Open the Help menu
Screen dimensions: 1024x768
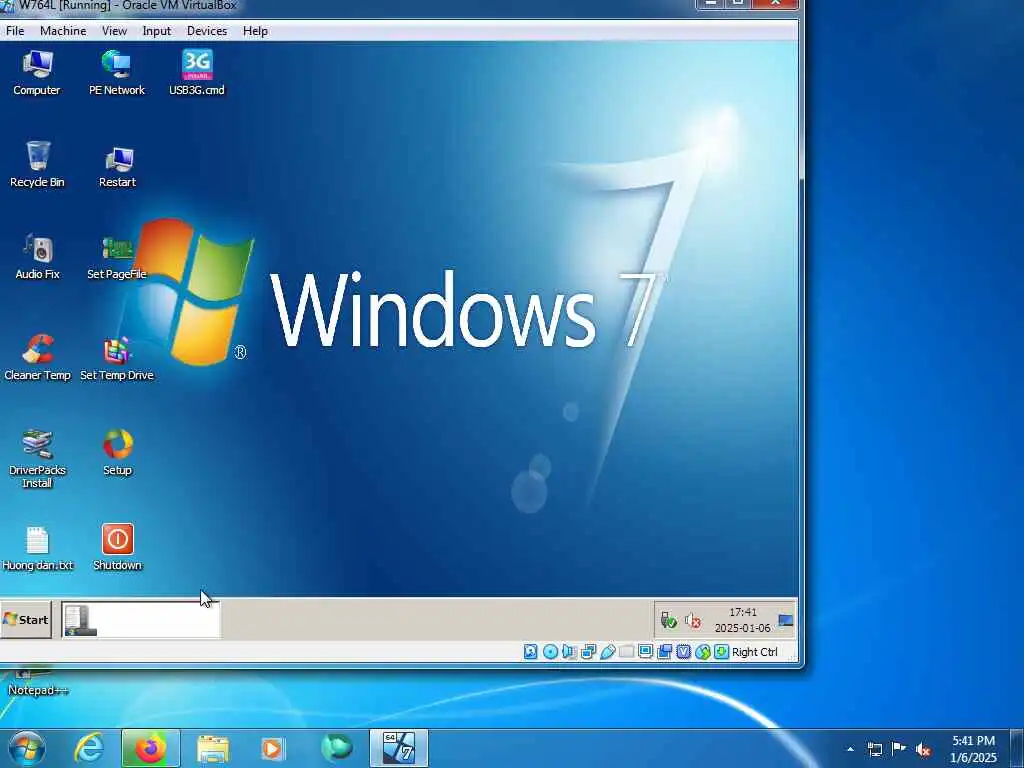pyautogui.click(x=255, y=31)
